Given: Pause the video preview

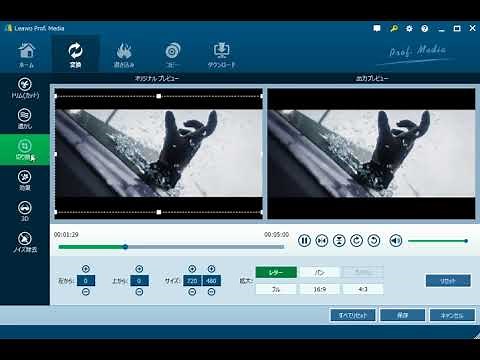Looking at the screenshot, I should 304,240.
